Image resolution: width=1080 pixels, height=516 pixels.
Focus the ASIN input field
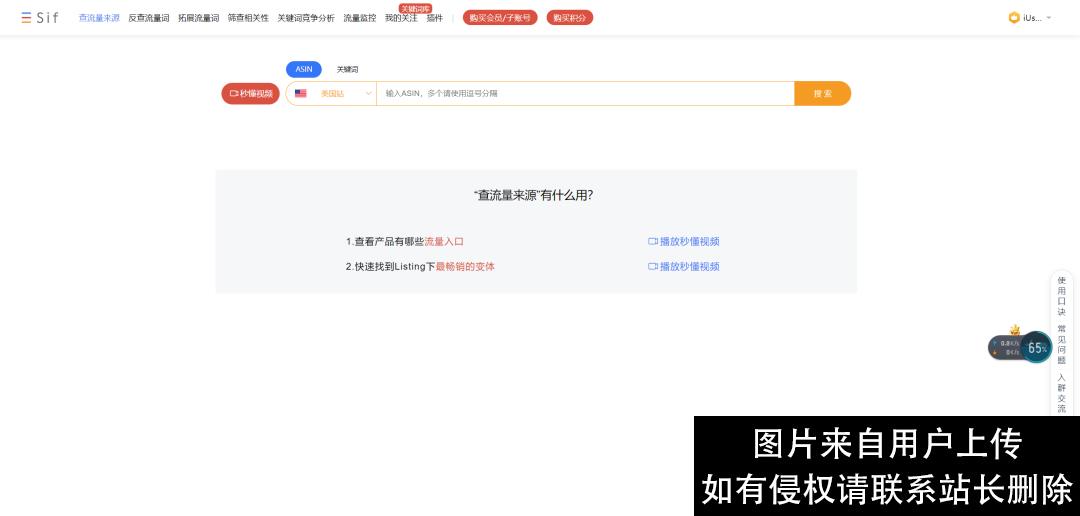pyautogui.click(x=585, y=94)
